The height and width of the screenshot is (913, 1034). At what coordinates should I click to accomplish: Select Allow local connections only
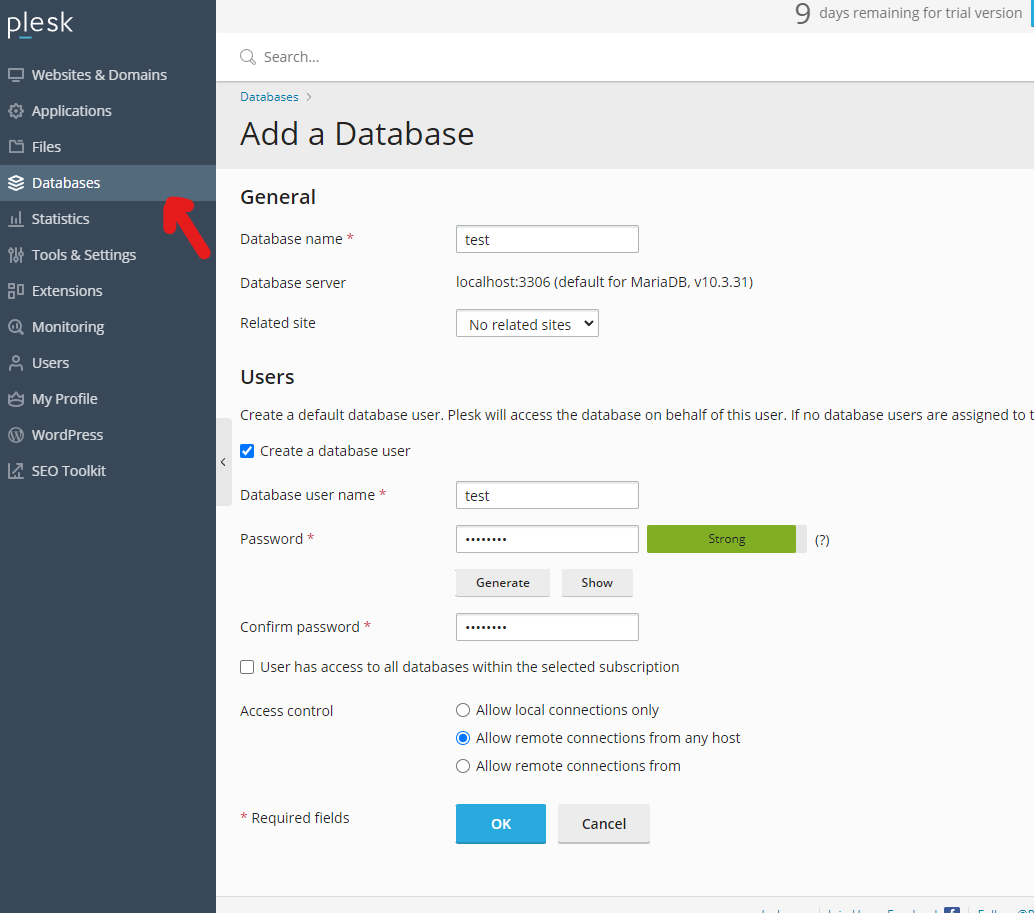463,709
